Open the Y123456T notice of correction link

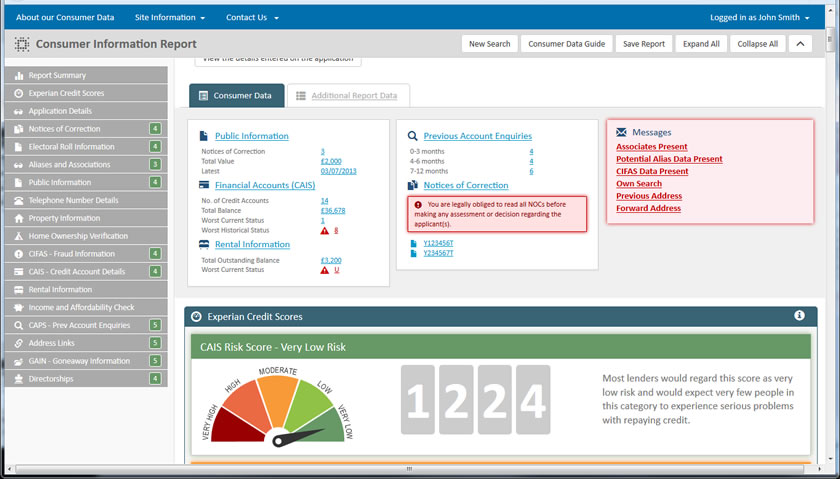pos(438,243)
